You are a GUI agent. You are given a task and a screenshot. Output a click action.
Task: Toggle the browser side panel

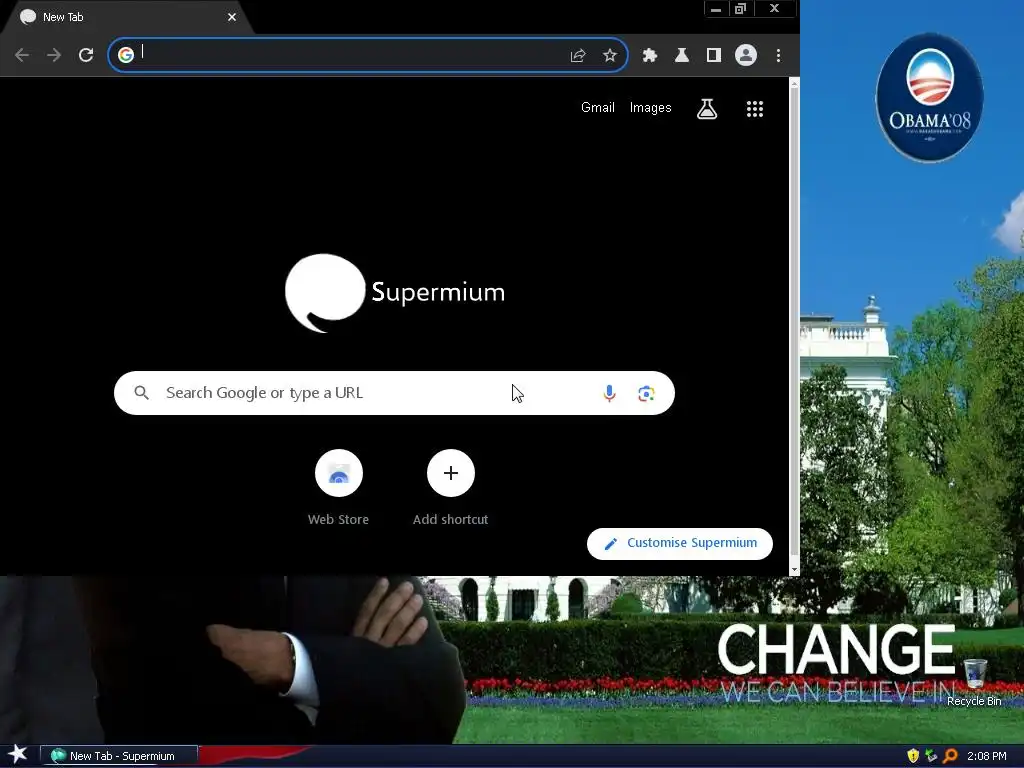pos(714,56)
